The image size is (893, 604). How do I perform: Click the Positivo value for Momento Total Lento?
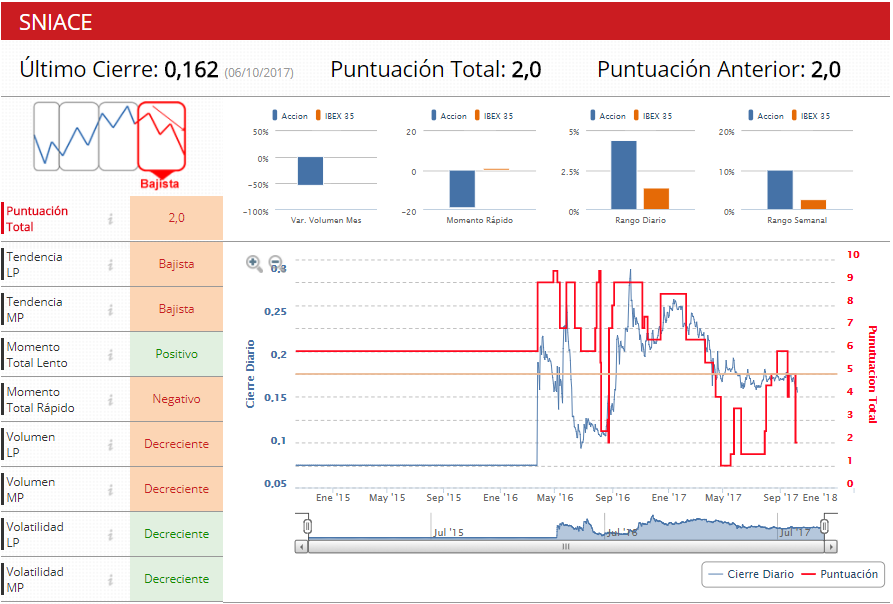tap(177, 354)
